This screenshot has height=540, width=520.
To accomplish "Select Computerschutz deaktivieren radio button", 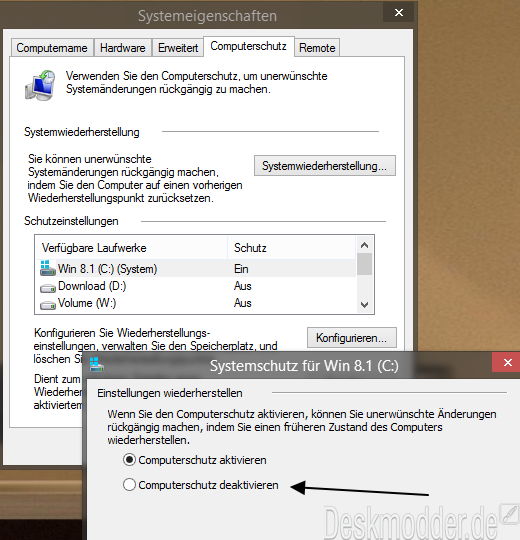I will pos(129,485).
